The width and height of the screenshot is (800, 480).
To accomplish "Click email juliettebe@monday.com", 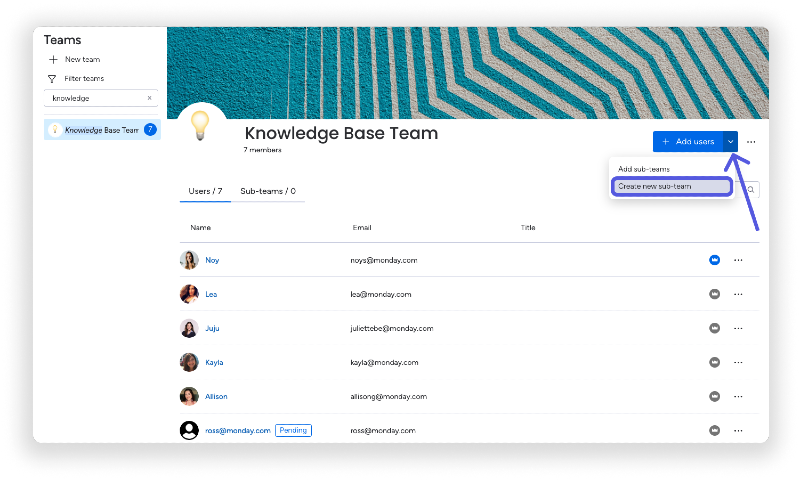I will pyautogui.click(x=392, y=329).
